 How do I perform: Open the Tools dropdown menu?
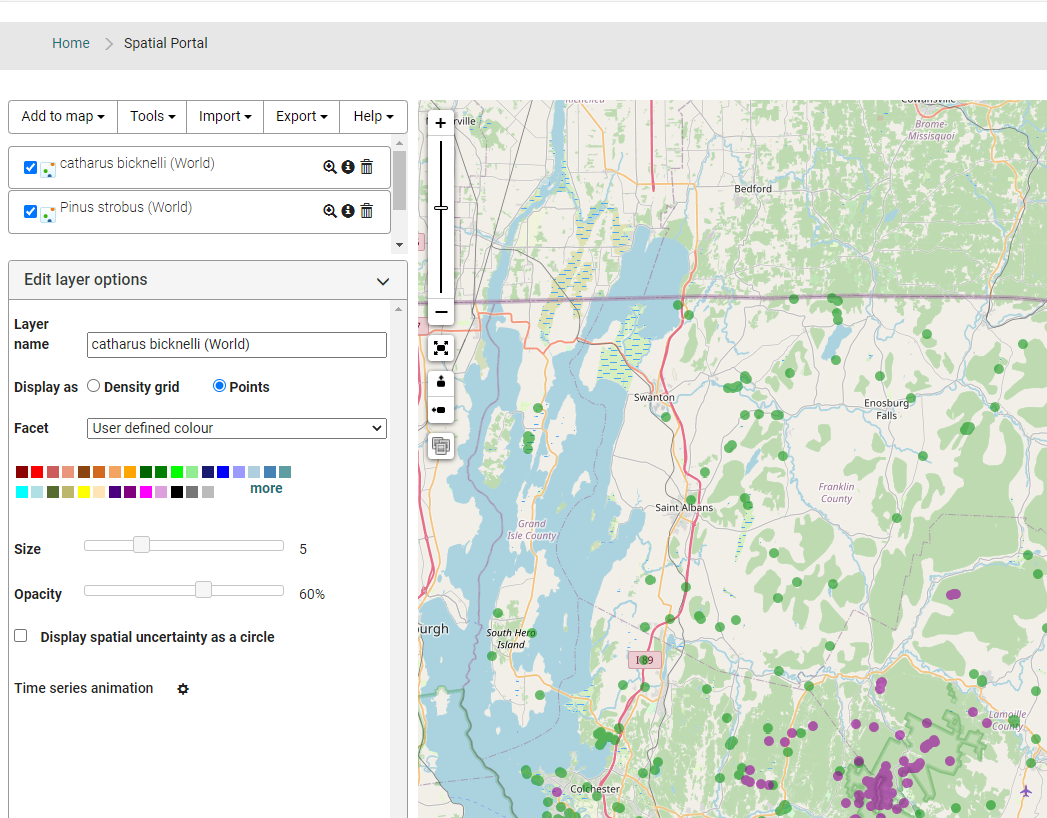(152, 117)
